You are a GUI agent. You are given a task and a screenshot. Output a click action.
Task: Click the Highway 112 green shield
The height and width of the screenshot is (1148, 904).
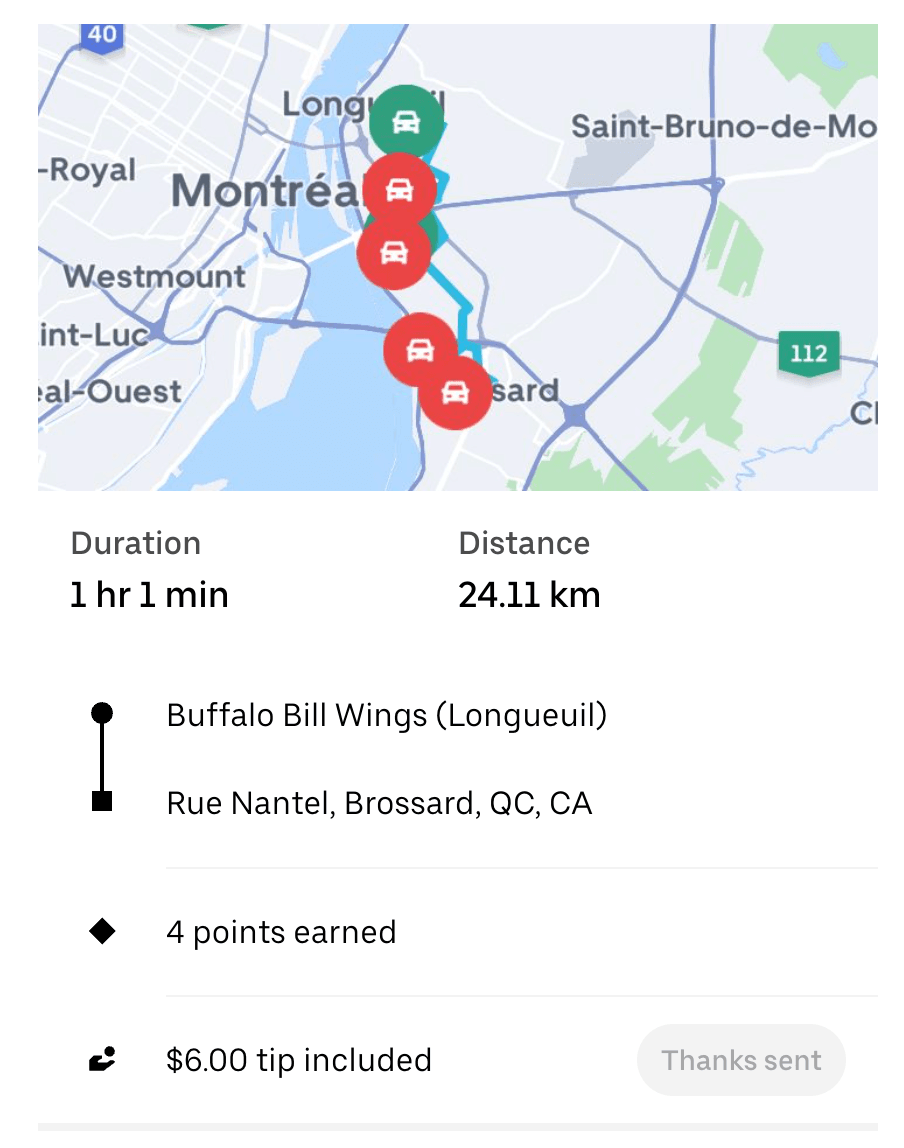tap(808, 353)
